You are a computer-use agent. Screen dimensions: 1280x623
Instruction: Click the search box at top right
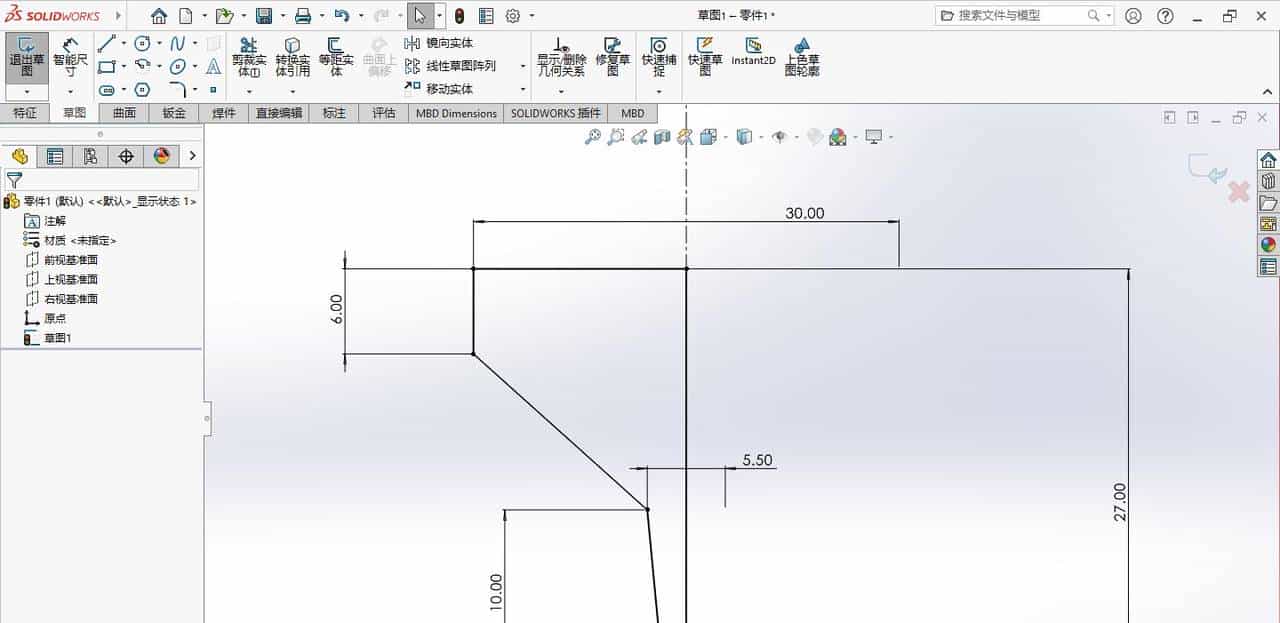[1020, 15]
